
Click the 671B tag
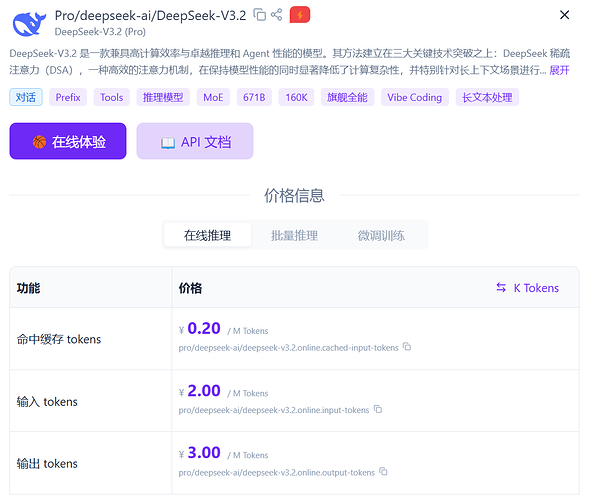[x=254, y=97]
